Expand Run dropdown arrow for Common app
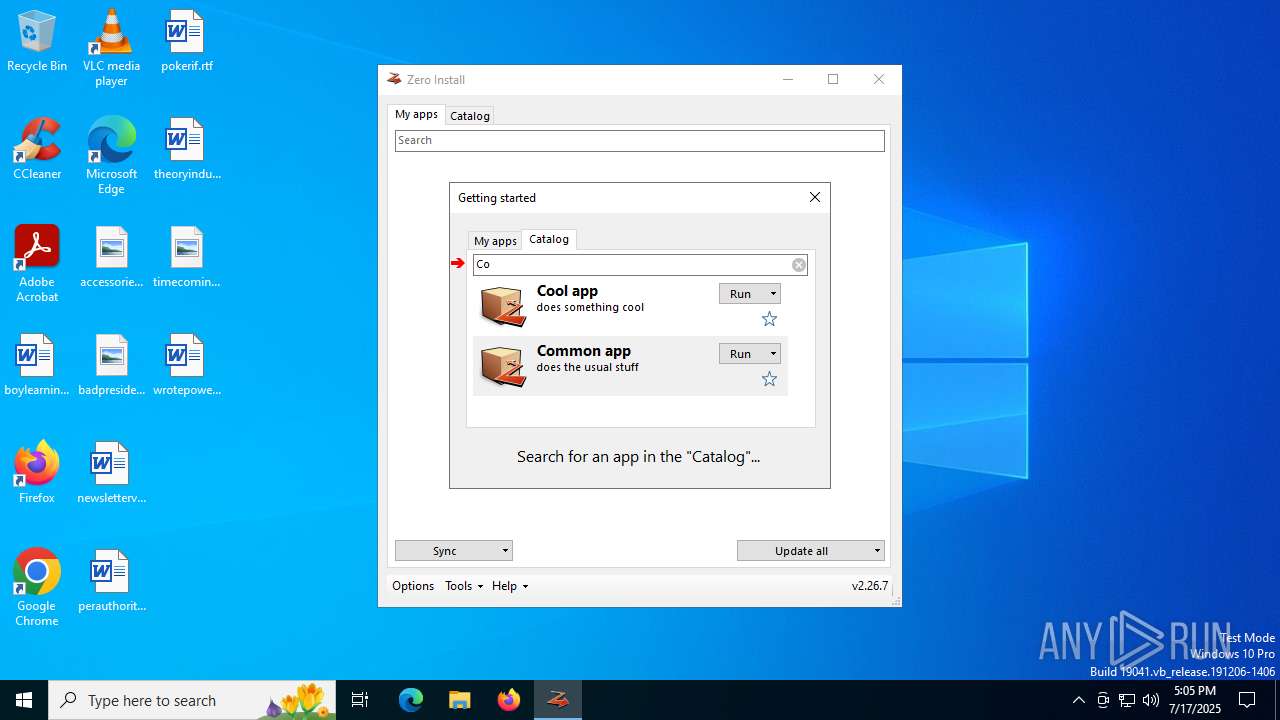The height and width of the screenshot is (720, 1280). pos(773,354)
